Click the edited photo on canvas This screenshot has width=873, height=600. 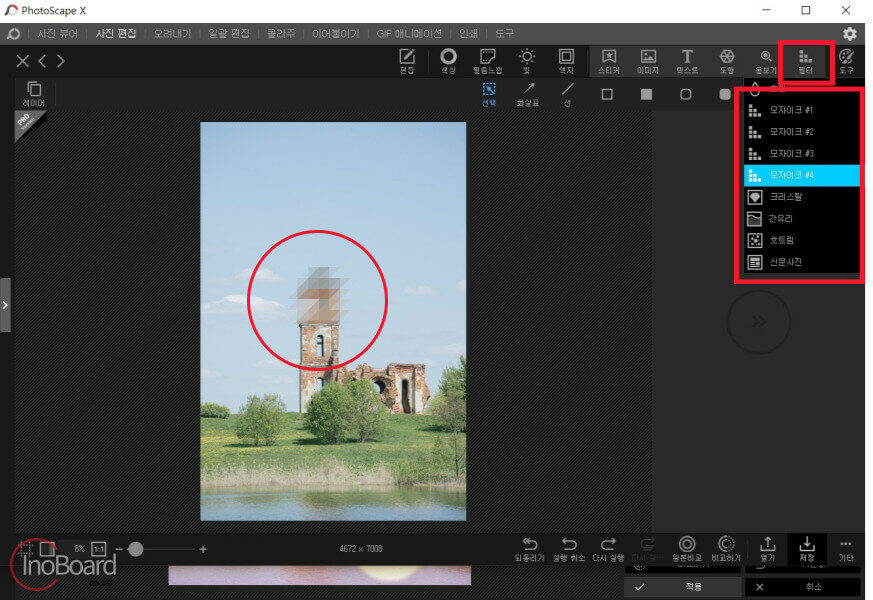click(x=333, y=321)
